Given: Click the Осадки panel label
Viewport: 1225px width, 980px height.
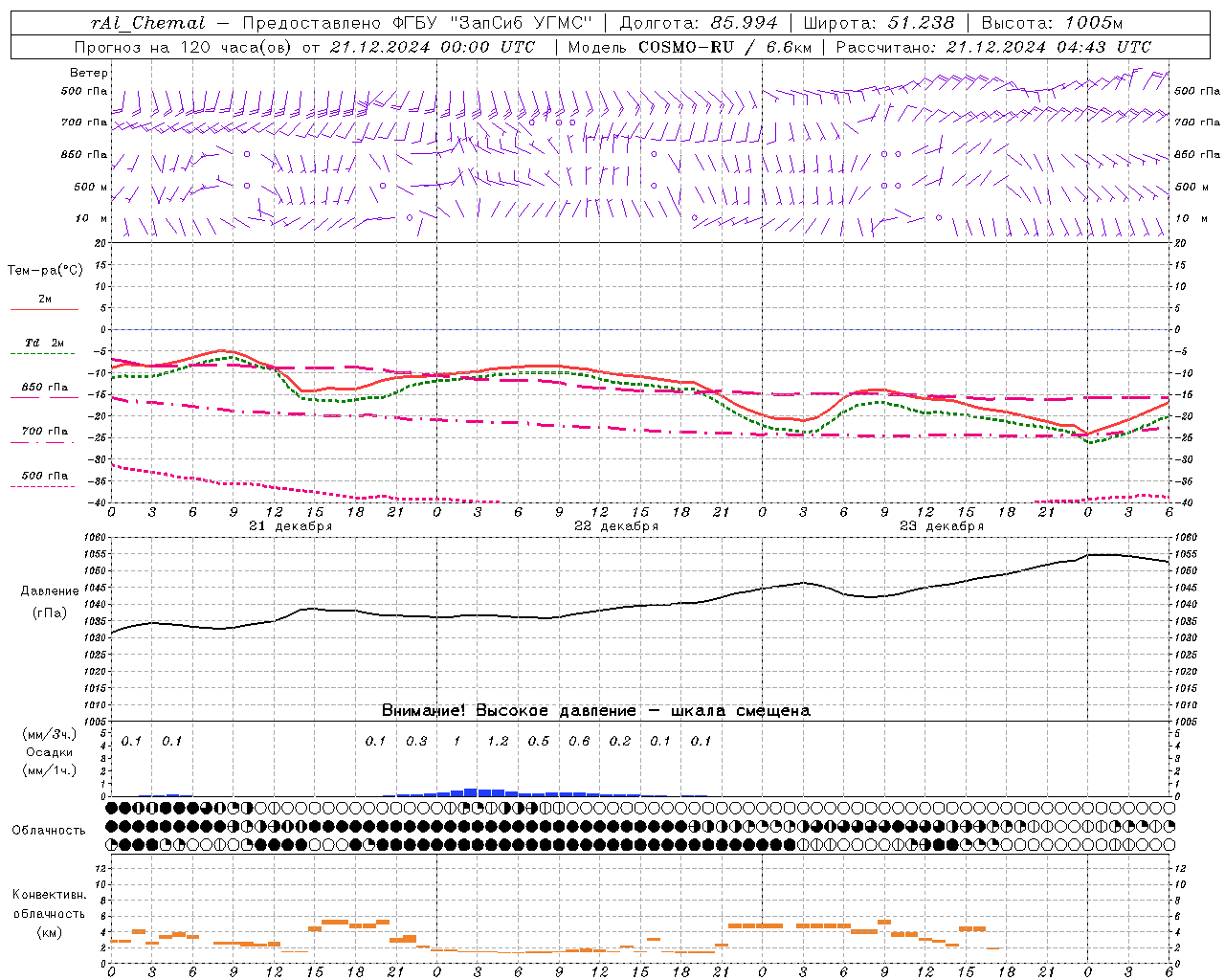Looking at the screenshot, I should (50, 752).
